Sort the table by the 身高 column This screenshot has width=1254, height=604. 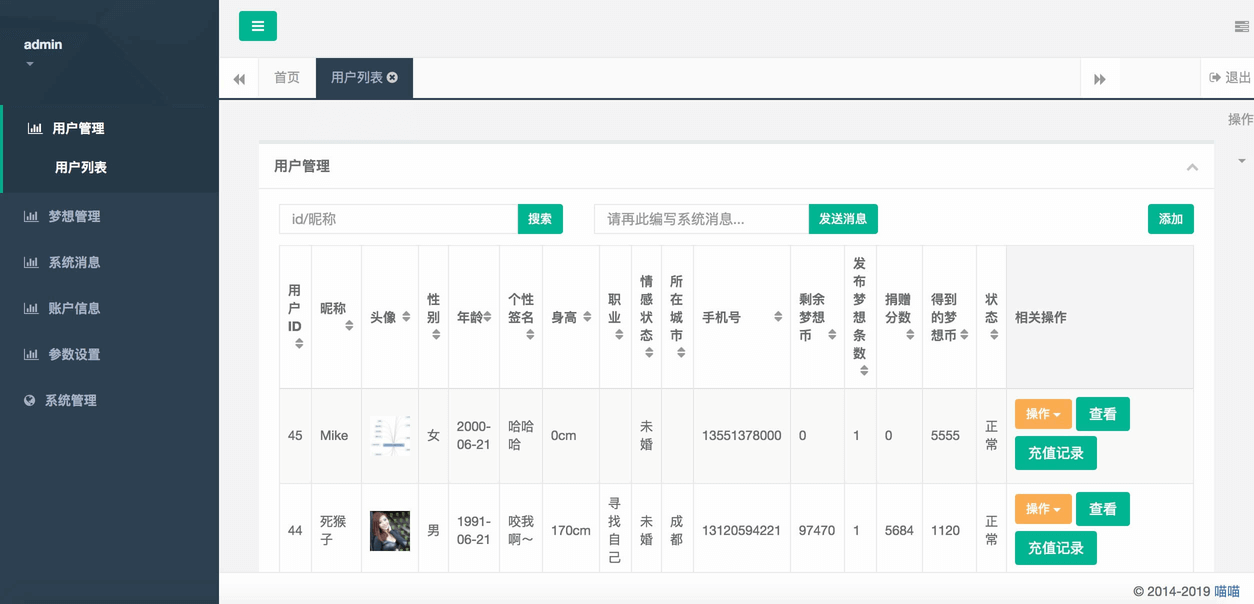click(x=587, y=317)
